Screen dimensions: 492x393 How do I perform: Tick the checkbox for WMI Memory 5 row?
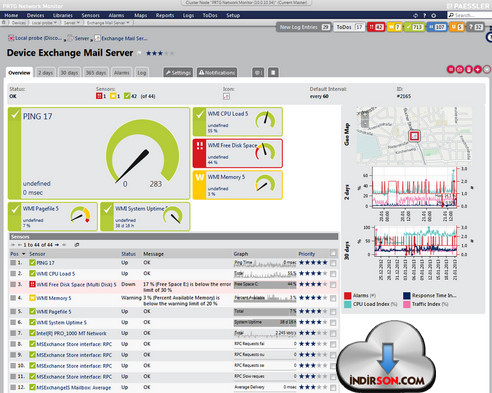pyautogui.click(x=333, y=298)
